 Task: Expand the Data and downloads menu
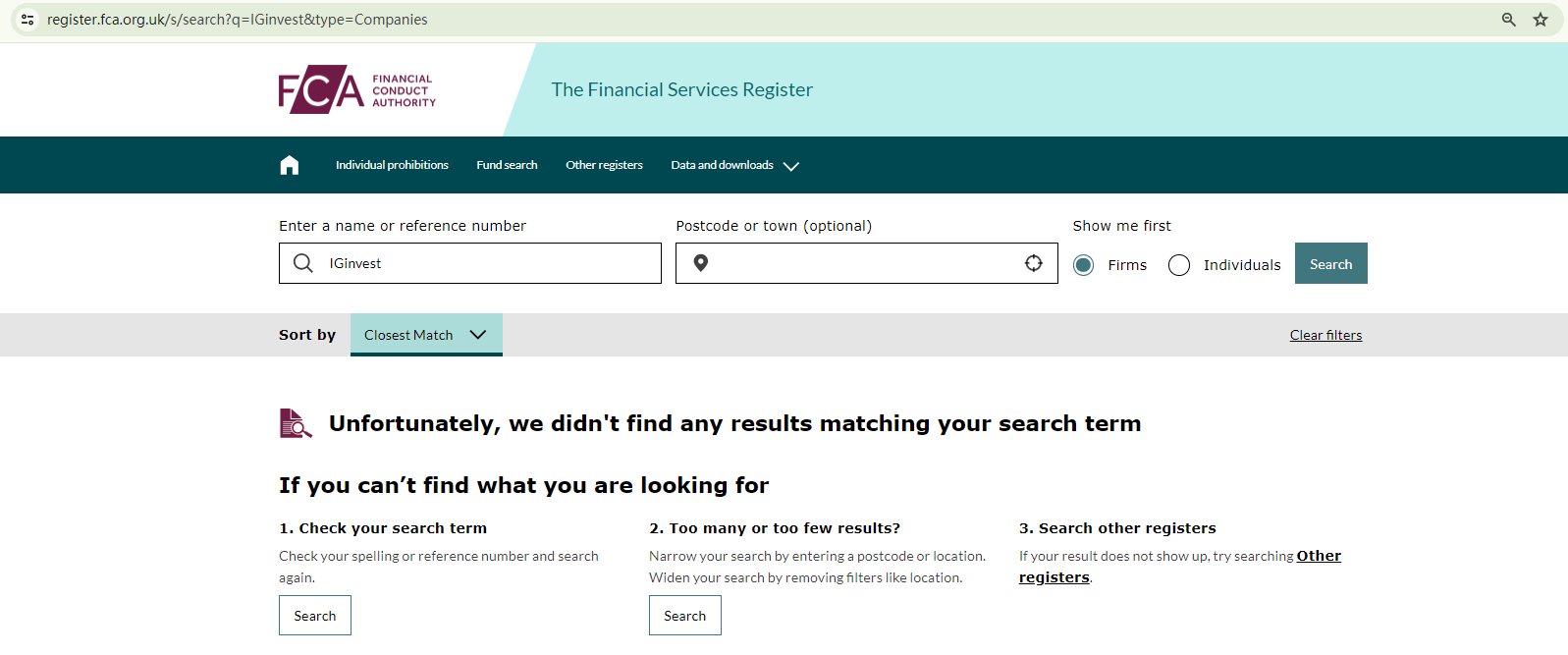click(734, 165)
